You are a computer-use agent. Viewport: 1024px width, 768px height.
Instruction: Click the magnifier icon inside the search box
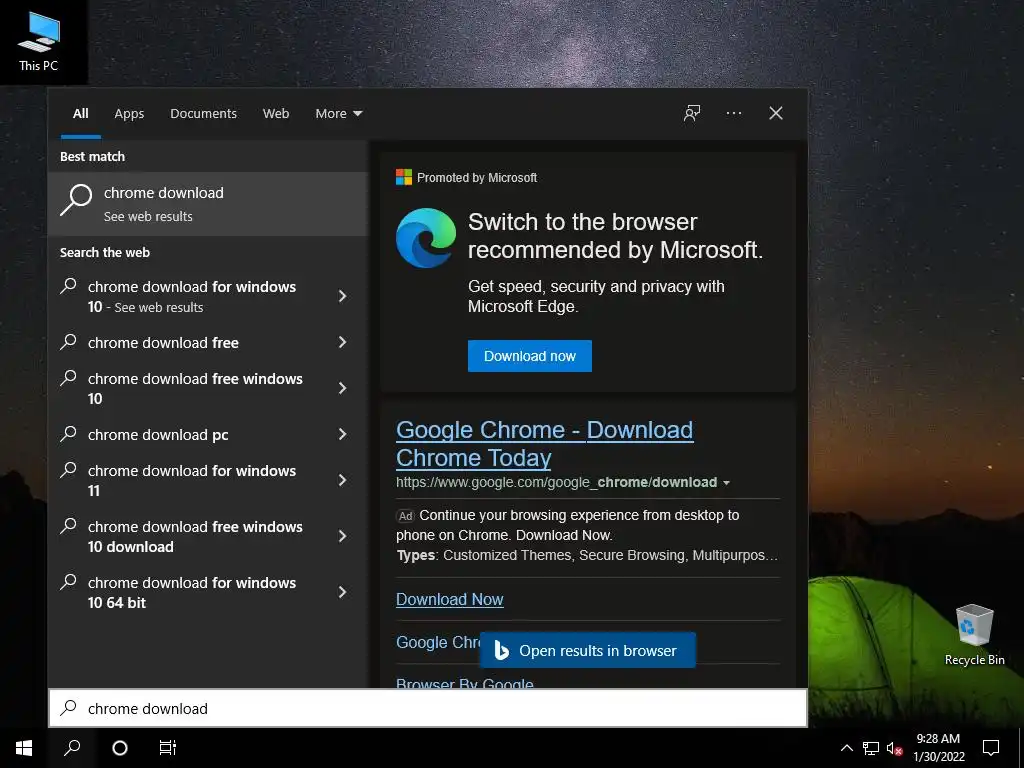[x=69, y=708]
